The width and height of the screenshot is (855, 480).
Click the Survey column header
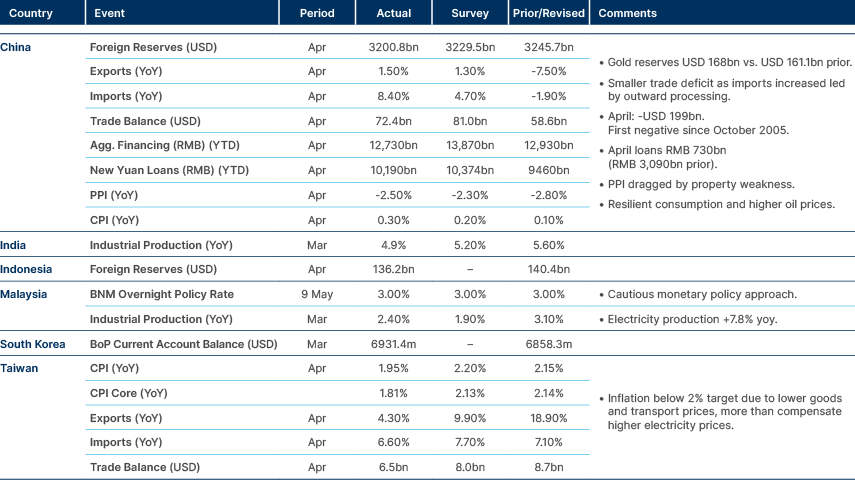(470, 14)
